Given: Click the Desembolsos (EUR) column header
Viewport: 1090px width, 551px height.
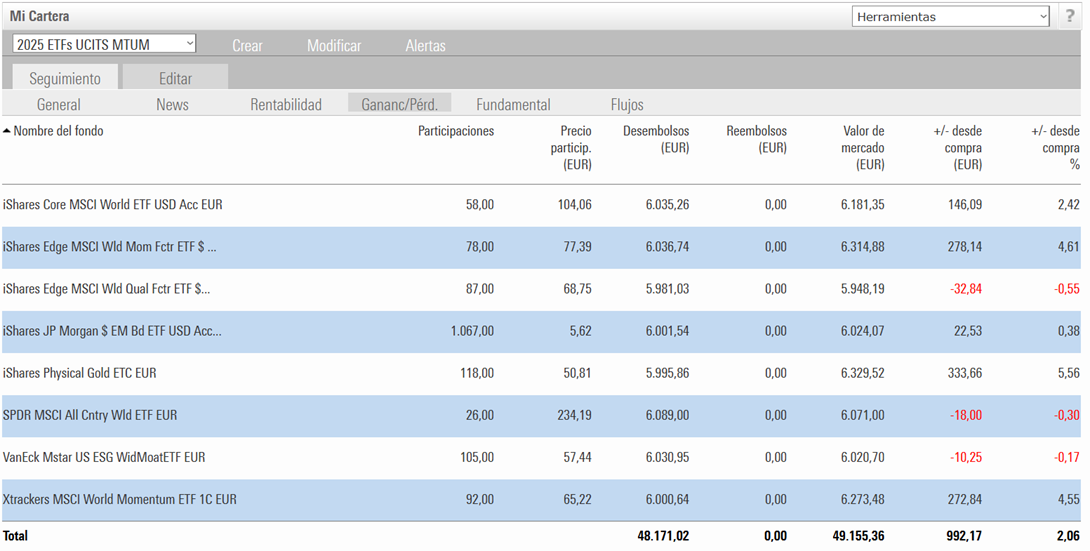Looking at the screenshot, I should pos(656,139).
